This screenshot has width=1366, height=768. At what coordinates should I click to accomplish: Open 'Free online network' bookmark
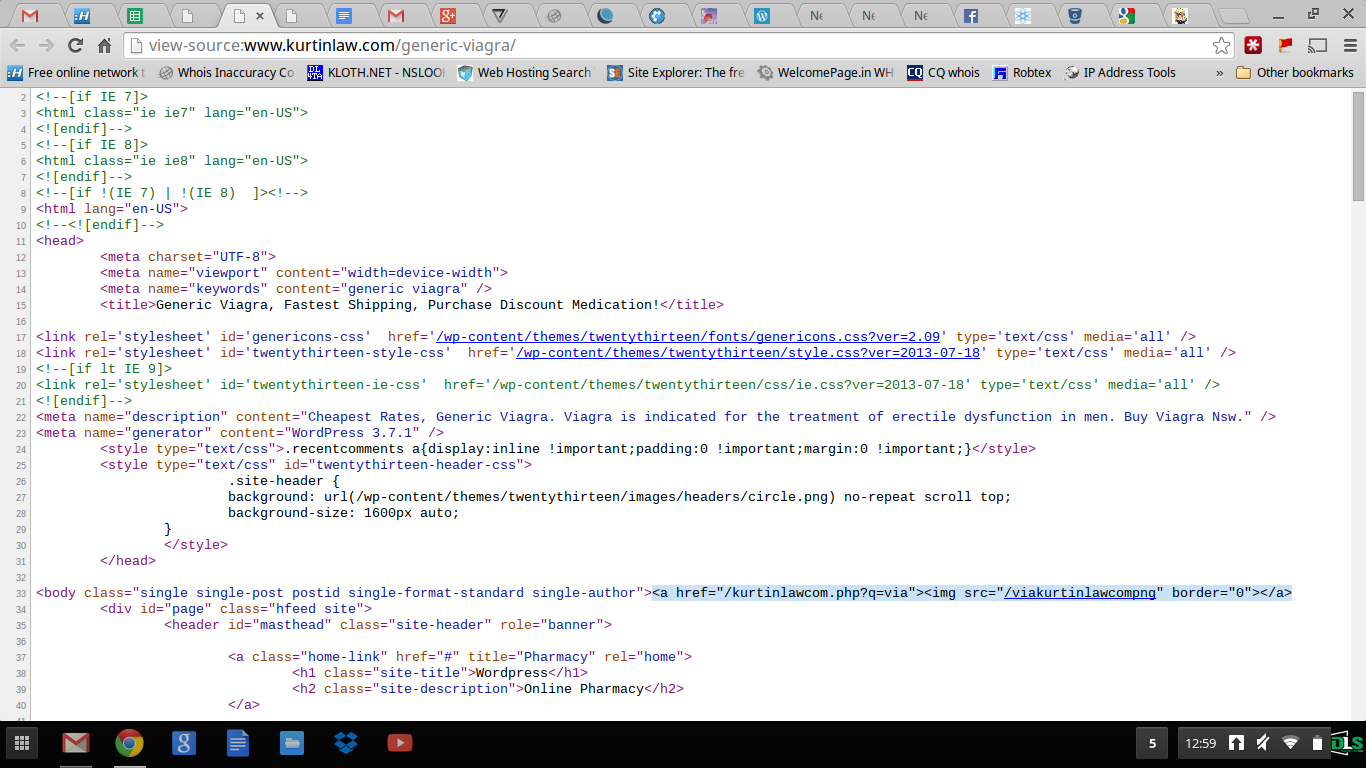point(75,72)
